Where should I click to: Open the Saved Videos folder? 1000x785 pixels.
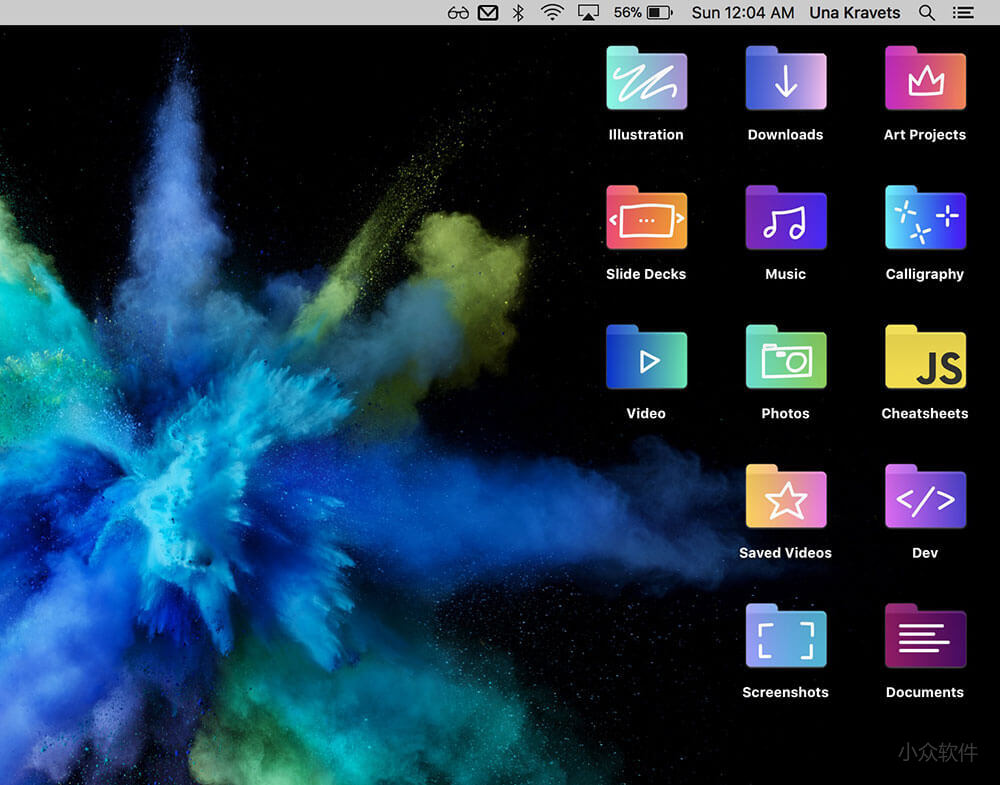click(785, 496)
